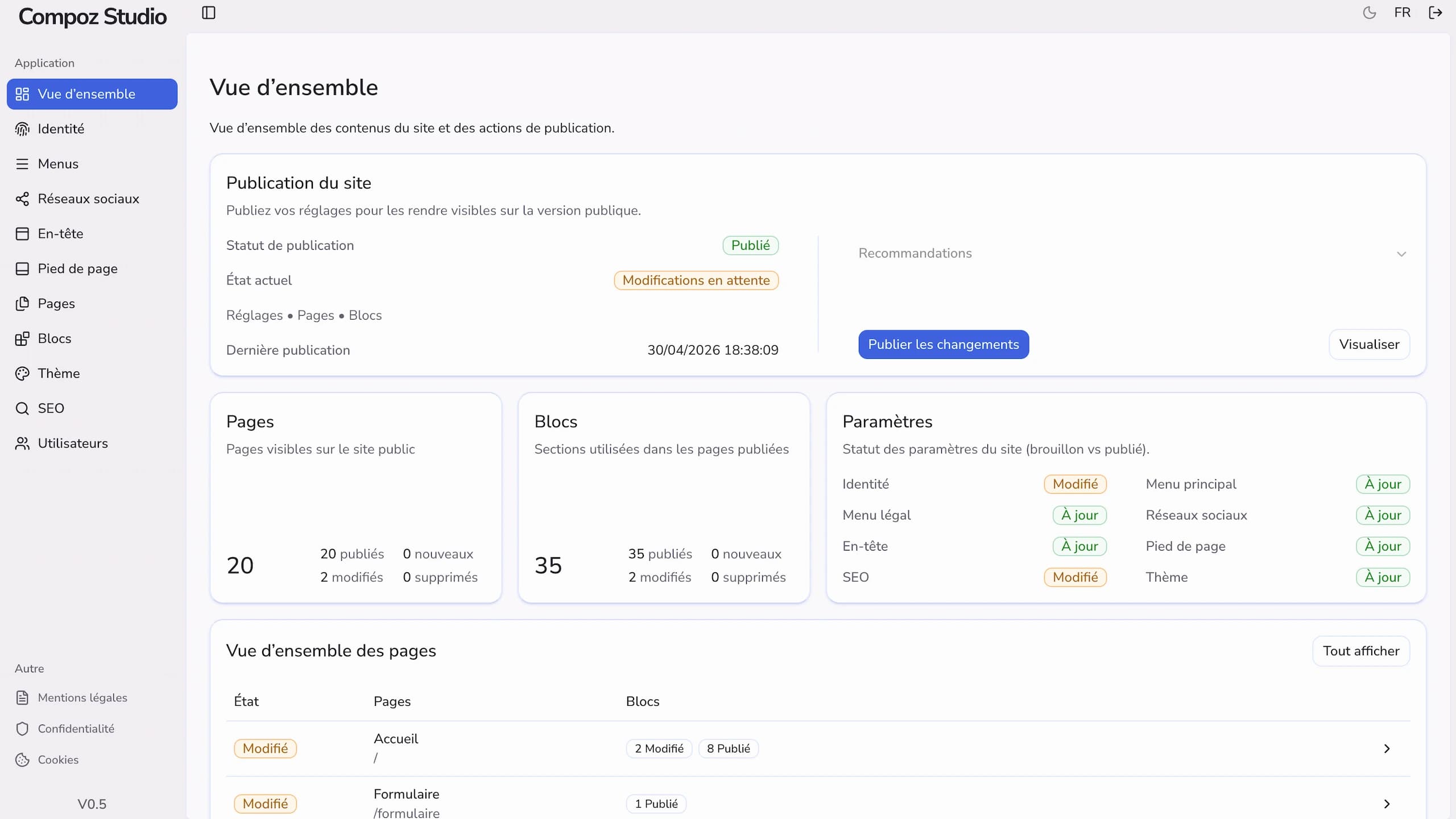Click the 1 Publié chip for Formulaire
1456x819 pixels.
[656, 804]
